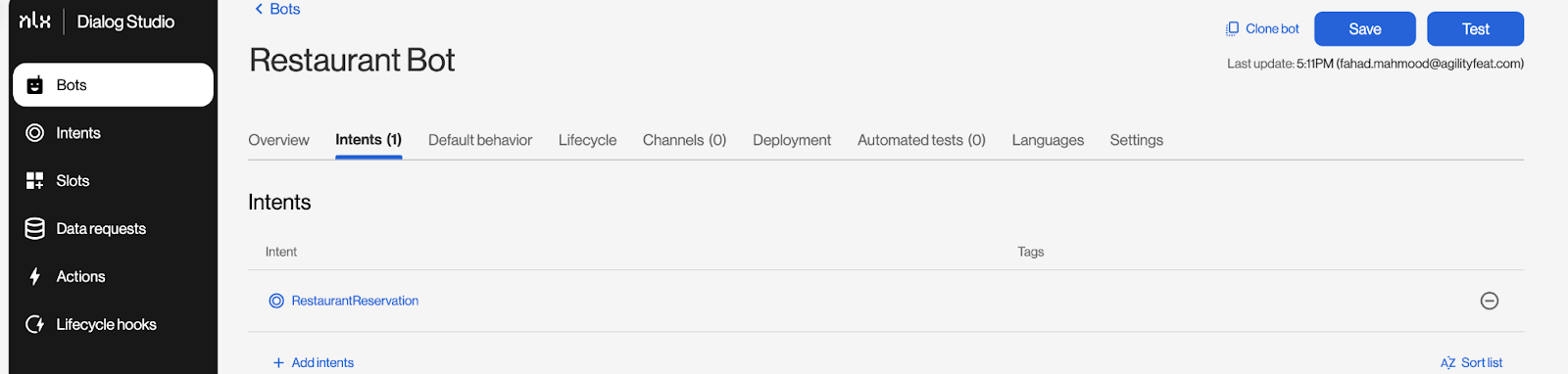This screenshot has width=1568, height=374.
Task: Click the nlx logo in header
Action: pyautogui.click(x=34, y=21)
